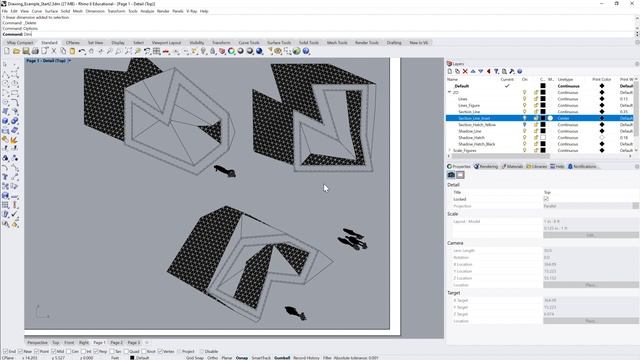Viewport: 640px width, 360px height.
Task: Toggle the End osnap checkbox
Action: point(5,351)
